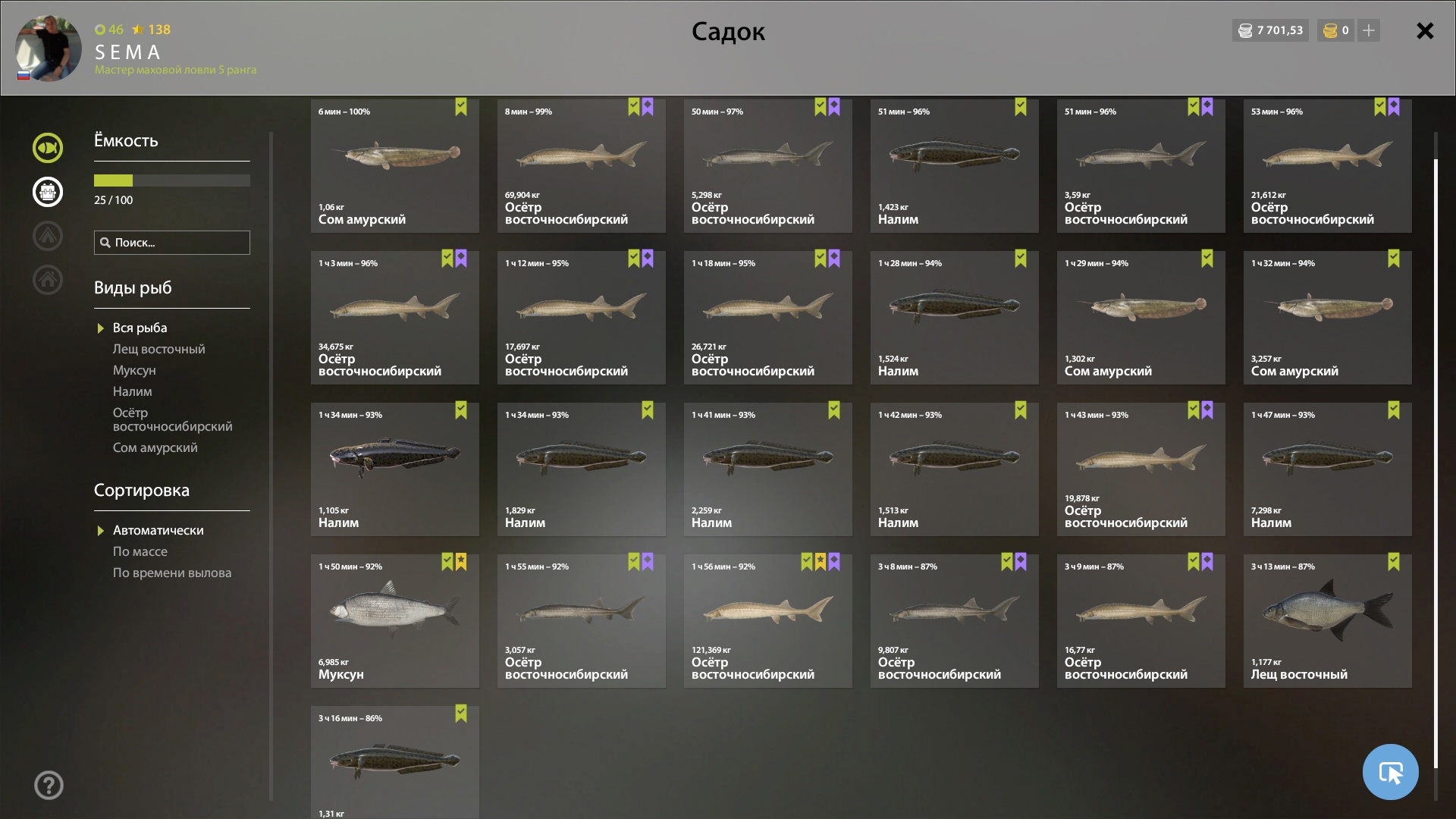Sort by catch time (По времени вылова)

coord(172,573)
